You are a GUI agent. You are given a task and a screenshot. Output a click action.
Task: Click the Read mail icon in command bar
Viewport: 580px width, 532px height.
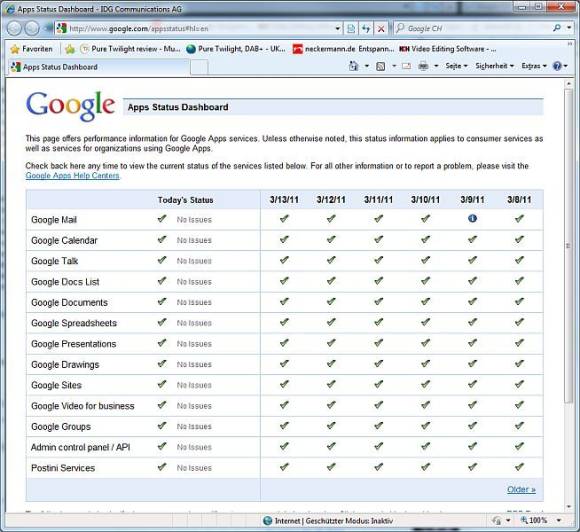pyautogui.click(x=407, y=66)
